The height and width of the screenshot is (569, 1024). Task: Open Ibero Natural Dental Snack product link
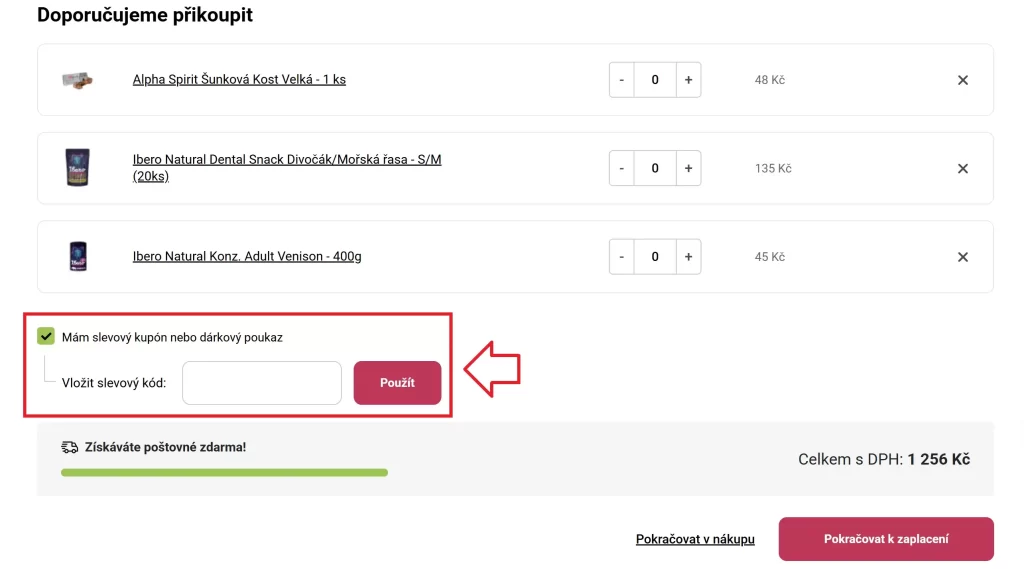tap(287, 168)
